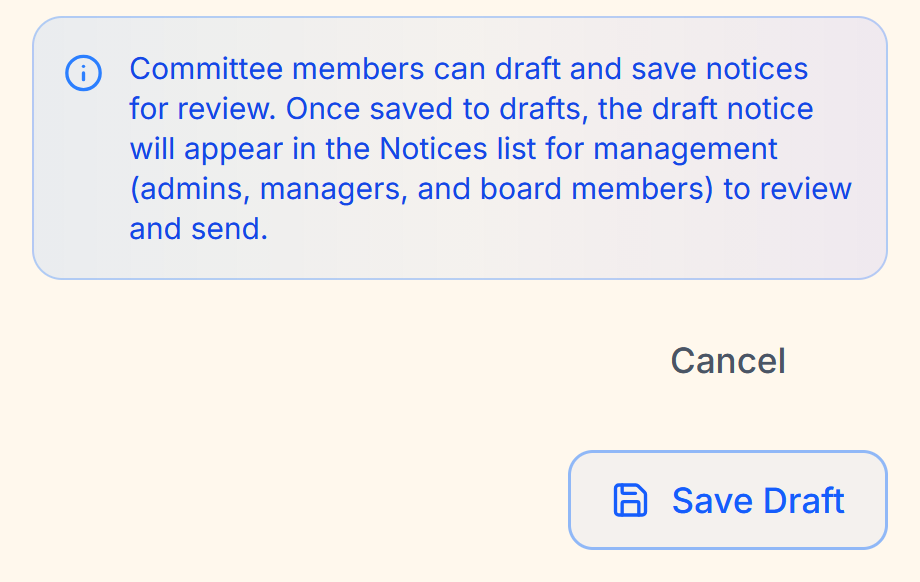
Task: Click the "and send." text line
Action: pyautogui.click(x=199, y=230)
